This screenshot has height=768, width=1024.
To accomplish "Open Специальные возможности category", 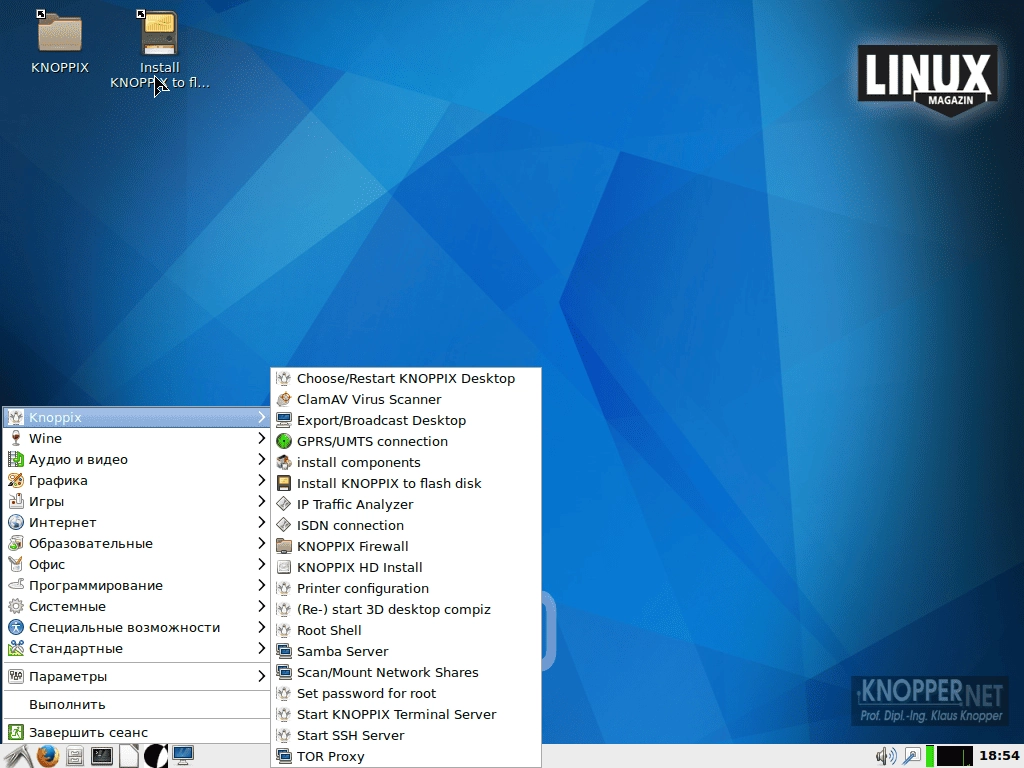I will [x=136, y=628].
